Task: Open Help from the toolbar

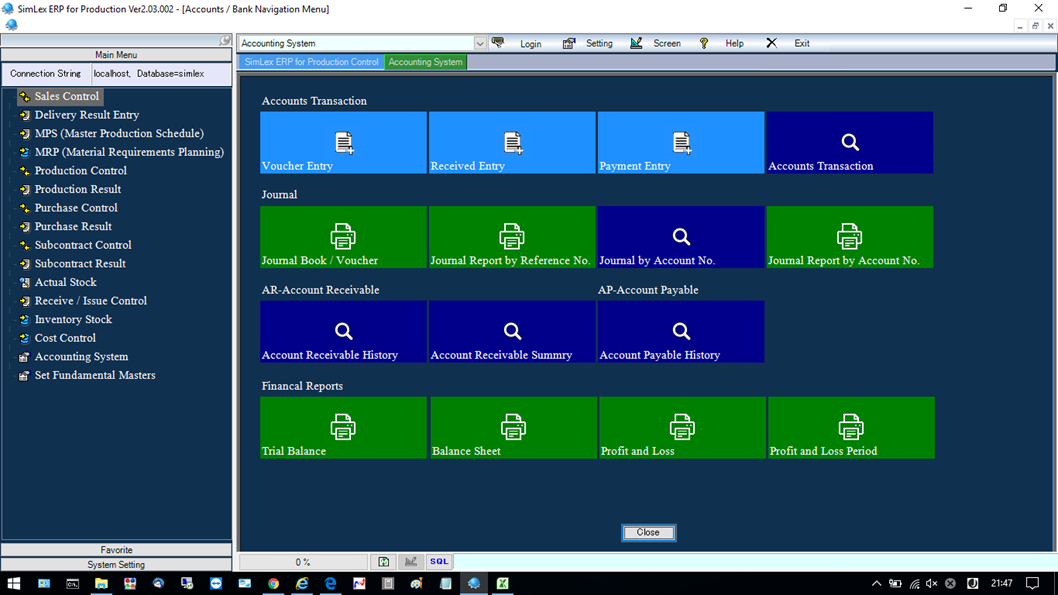Action: [x=722, y=43]
